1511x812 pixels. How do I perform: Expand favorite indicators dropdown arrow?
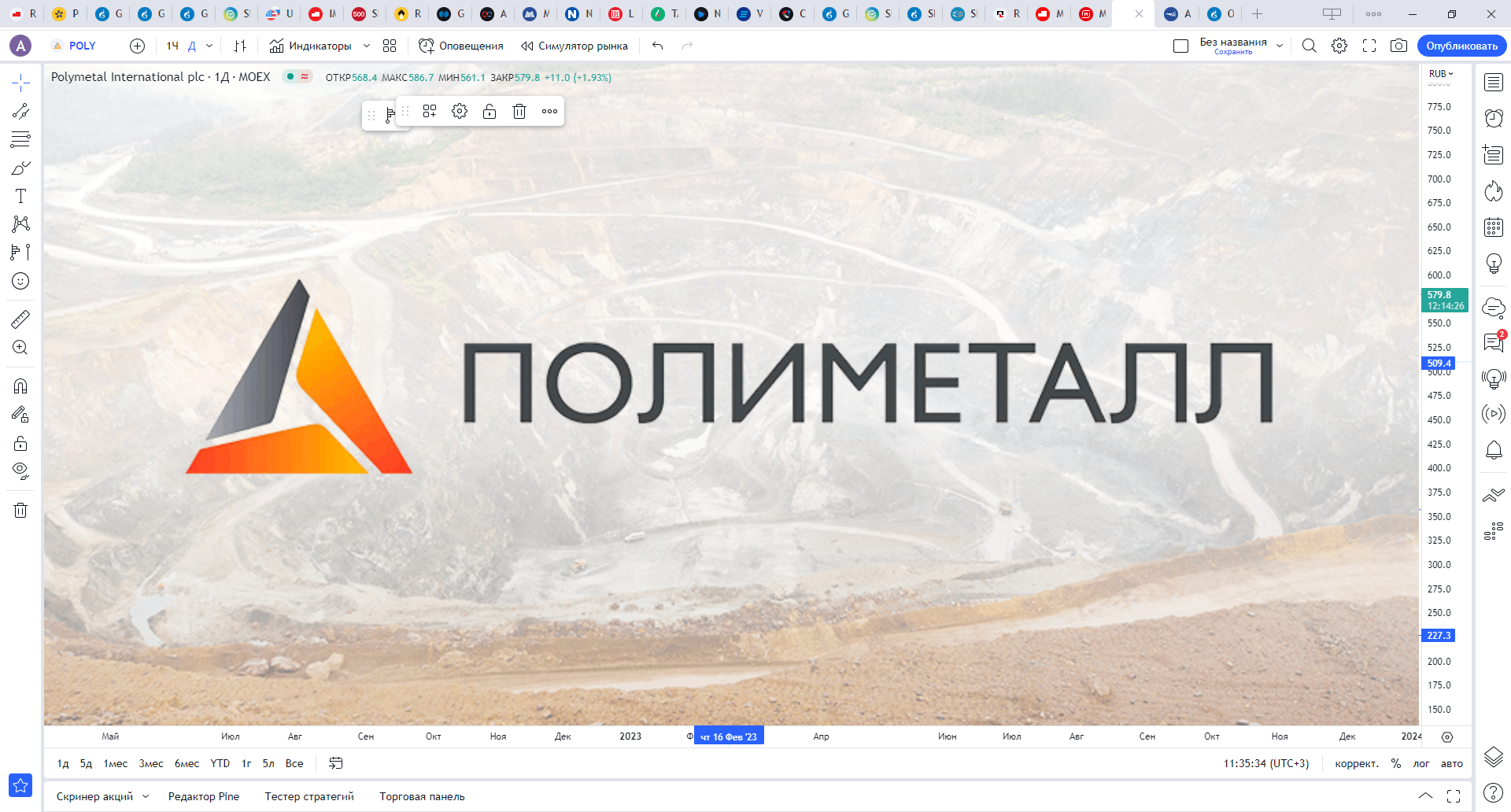click(x=366, y=46)
